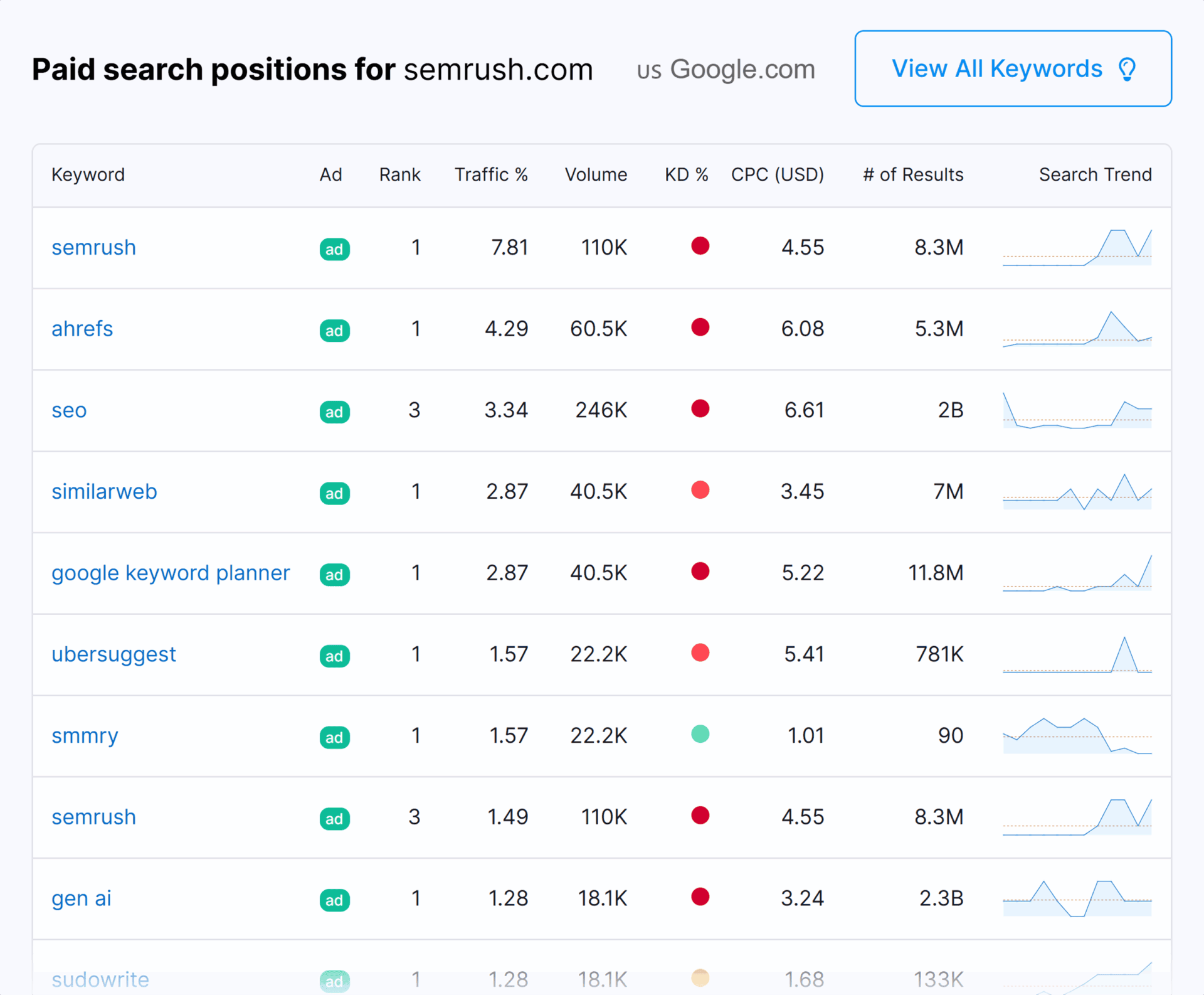Click the "ad" badge on the gen ai row
Image resolution: width=1204 pixels, height=995 pixels.
click(334, 900)
